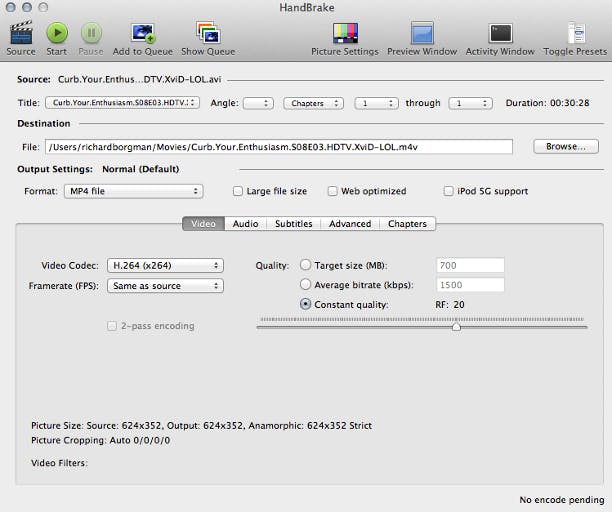
Task: Switch to the Subtitles tab
Action: (294, 224)
